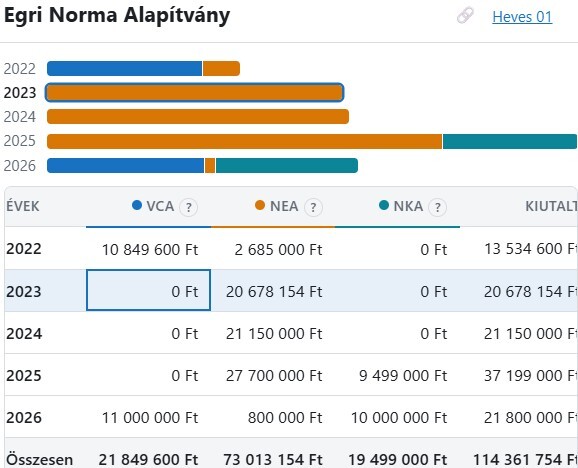Image resolution: width=578 pixels, height=468 pixels.
Task: Click the 11 000 000 Ft cell
Action: click(150, 418)
